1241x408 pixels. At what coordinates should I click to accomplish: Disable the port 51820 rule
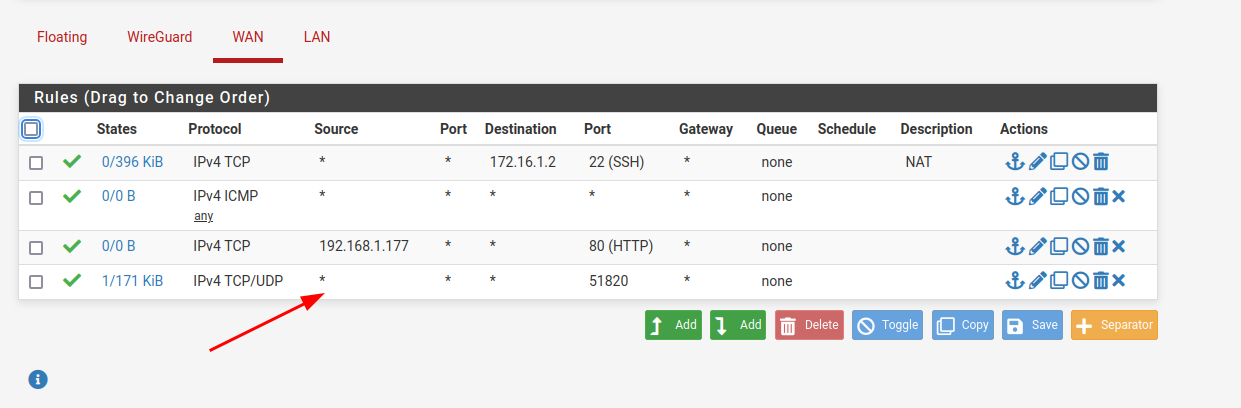click(1080, 281)
